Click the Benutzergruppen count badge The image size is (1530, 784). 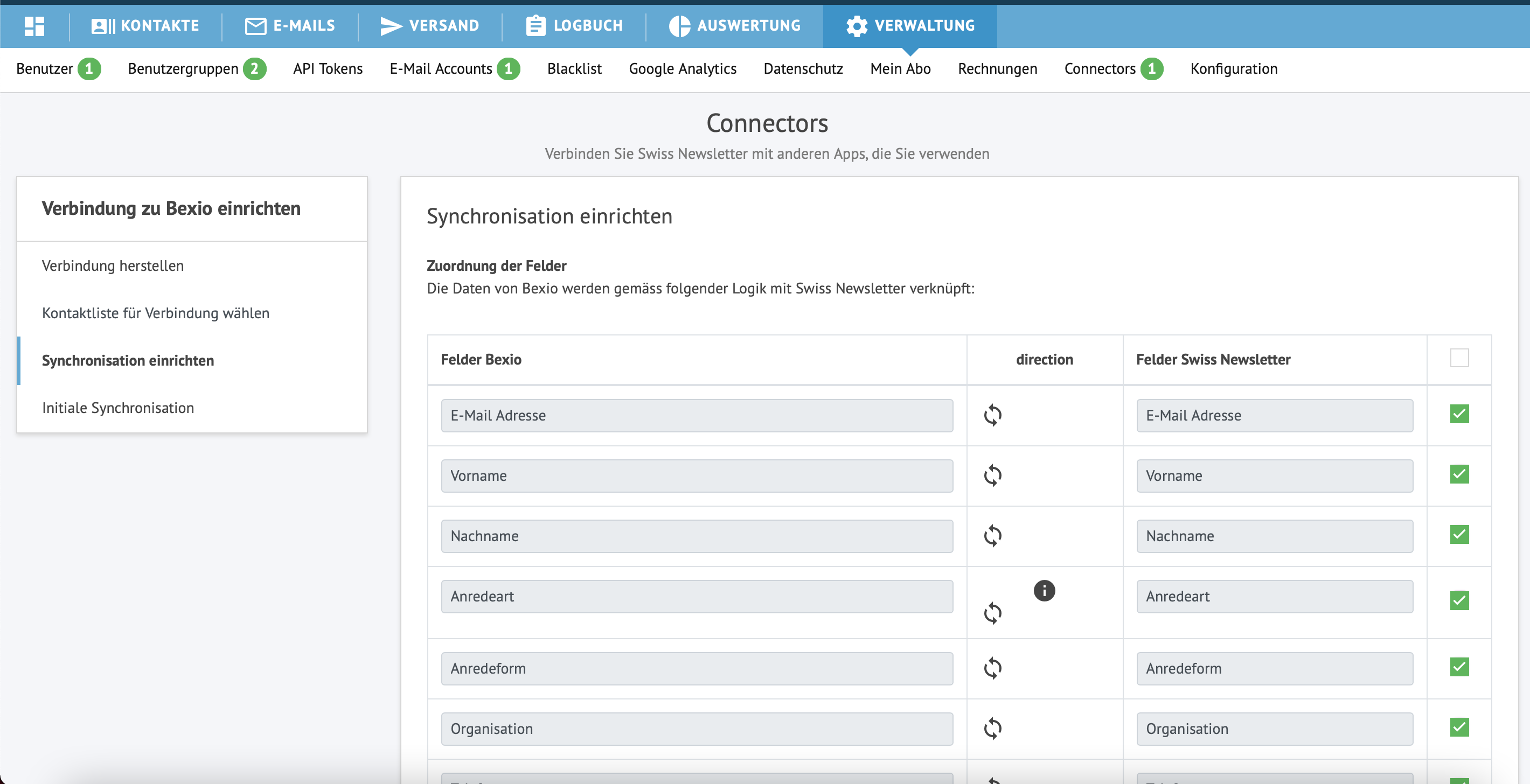click(254, 69)
